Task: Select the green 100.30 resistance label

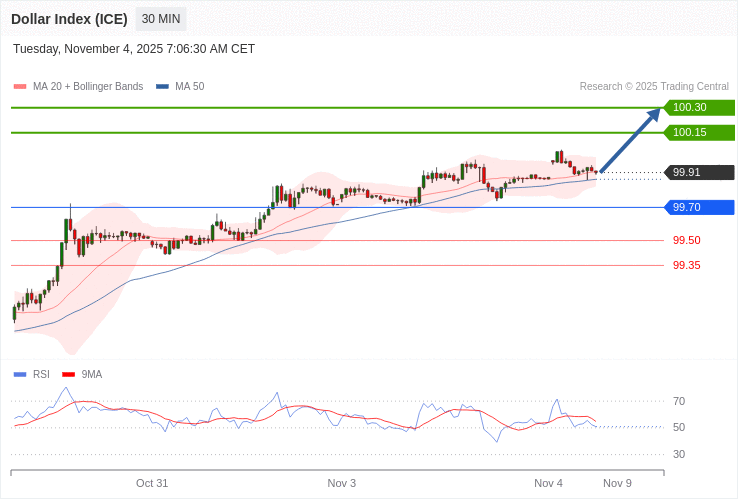Action: click(x=699, y=107)
